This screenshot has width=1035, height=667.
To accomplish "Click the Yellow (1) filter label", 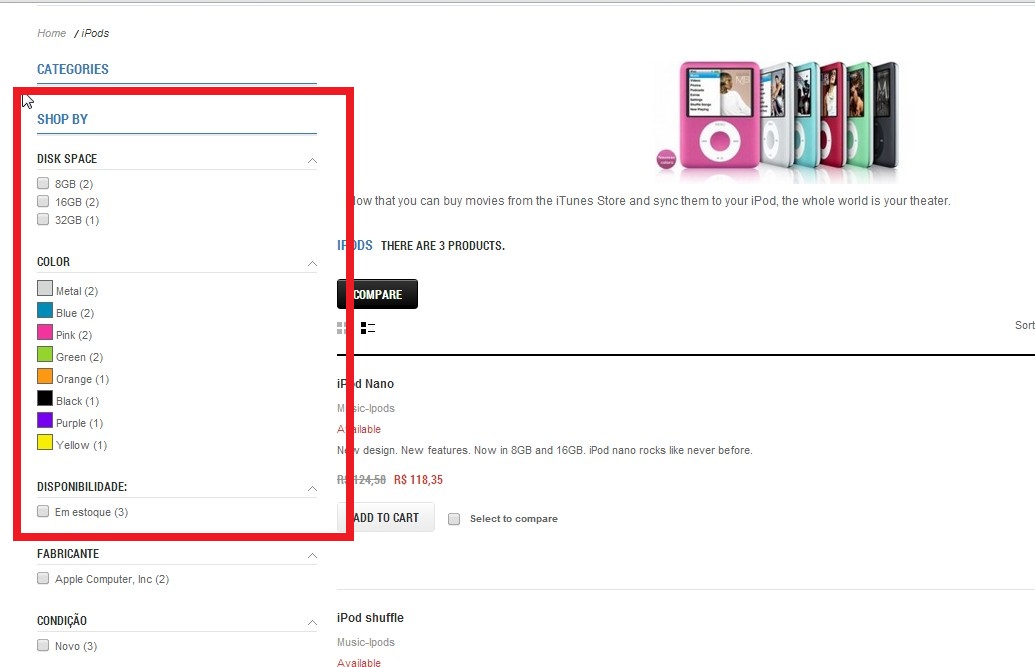I will tap(81, 445).
